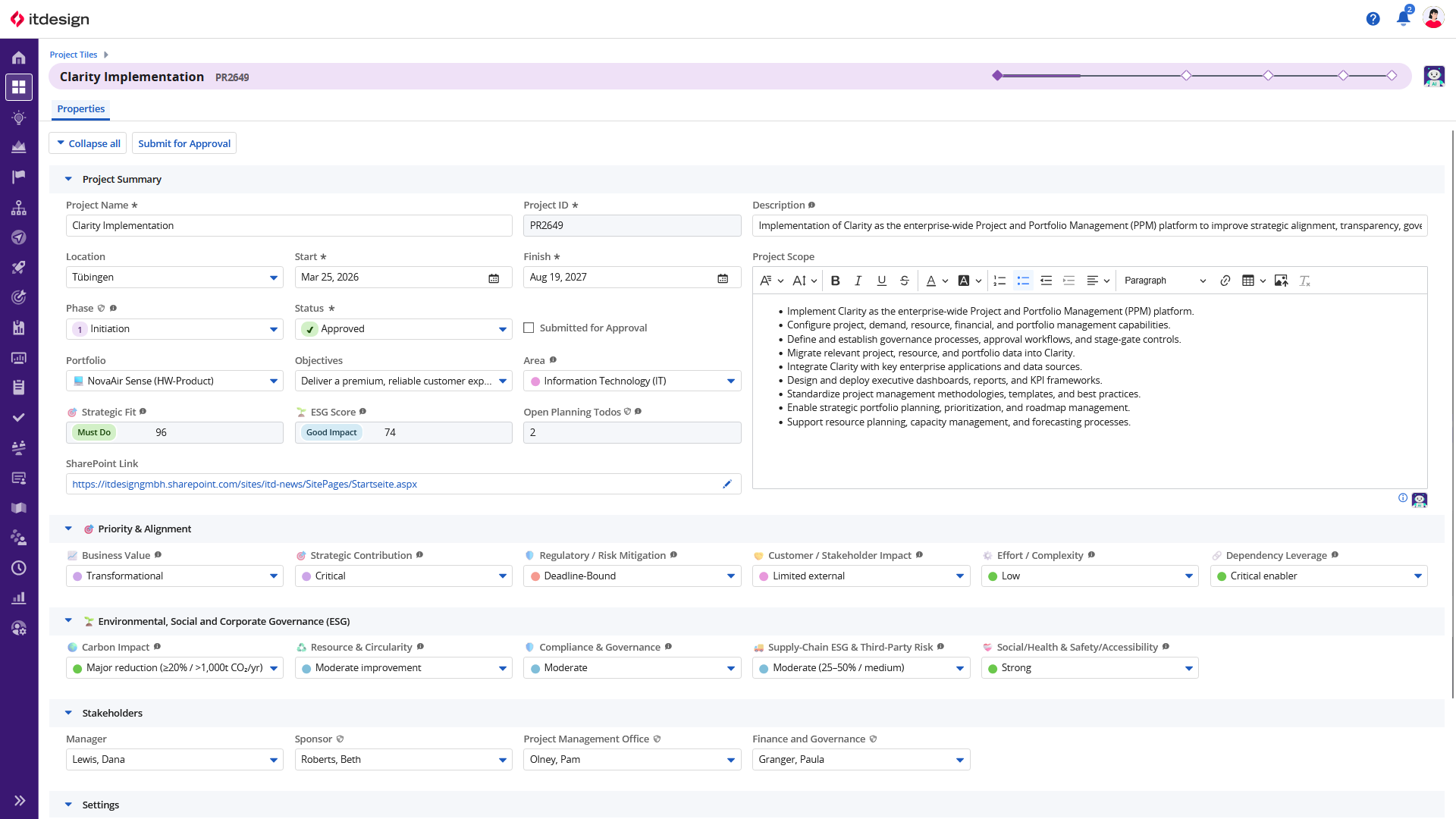This screenshot has height=819, width=1456.
Task: Open the Finish date calendar picker
Action: (723, 278)
